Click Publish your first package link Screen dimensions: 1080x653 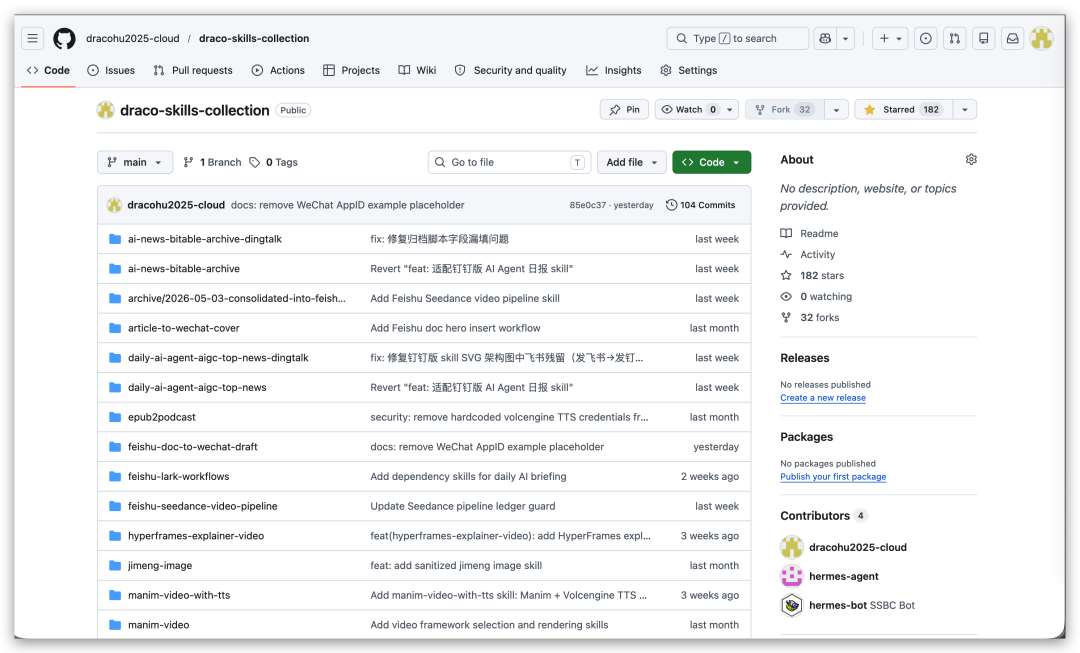tap(833, 477)
